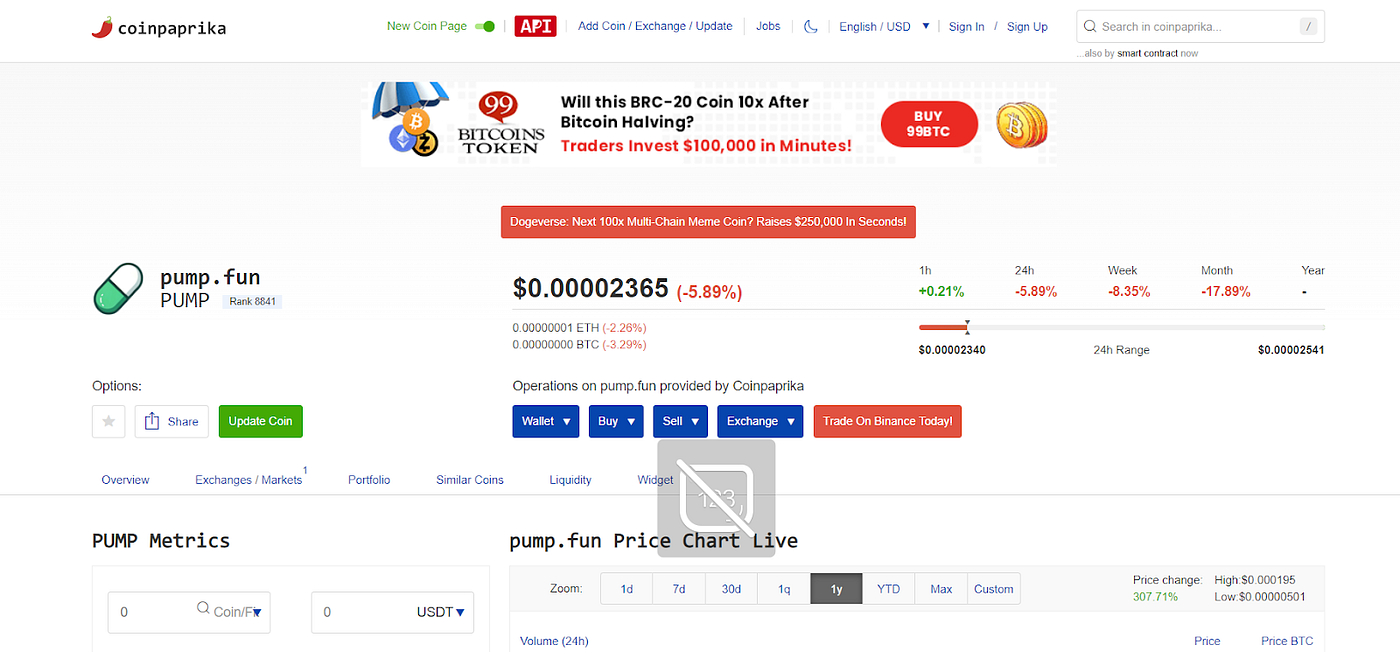Open Add Coin / Exchange / Update link

(x=655, y=26)
